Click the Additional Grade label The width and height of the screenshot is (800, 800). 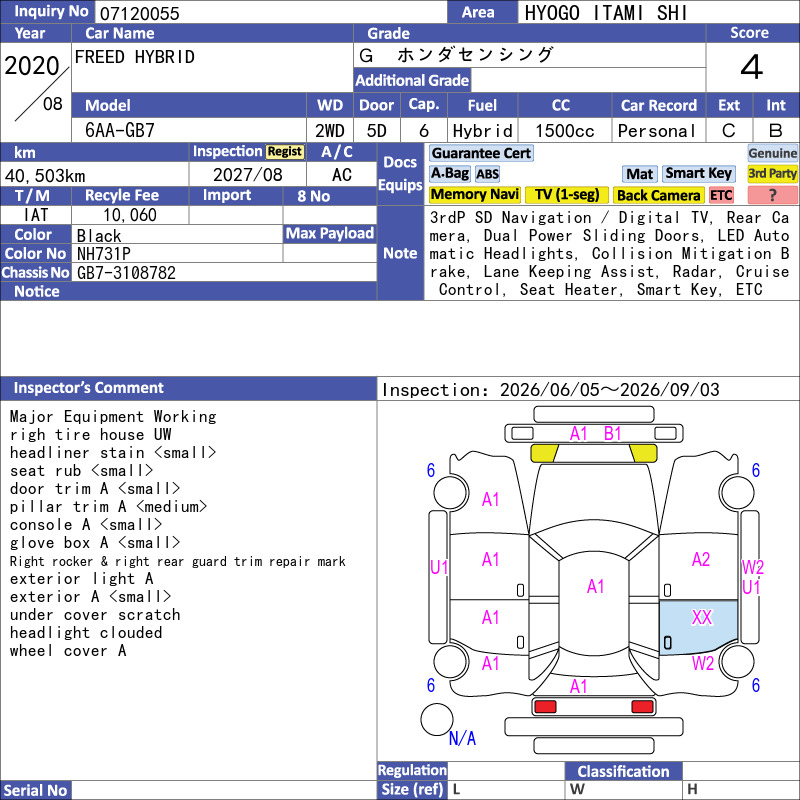412,81
